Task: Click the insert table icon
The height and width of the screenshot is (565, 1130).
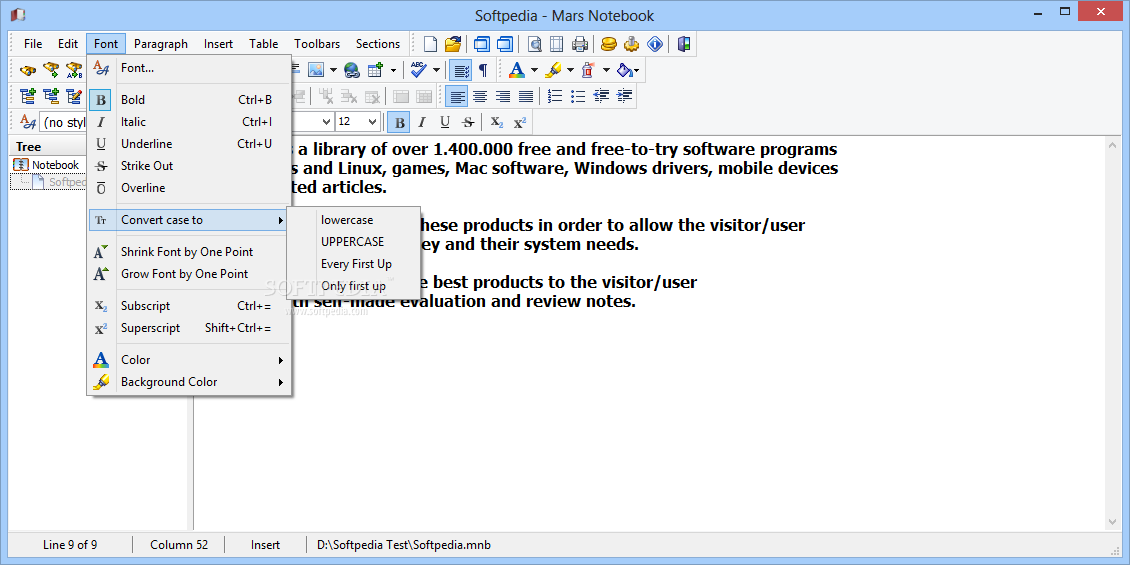Action: pos(375,70)
